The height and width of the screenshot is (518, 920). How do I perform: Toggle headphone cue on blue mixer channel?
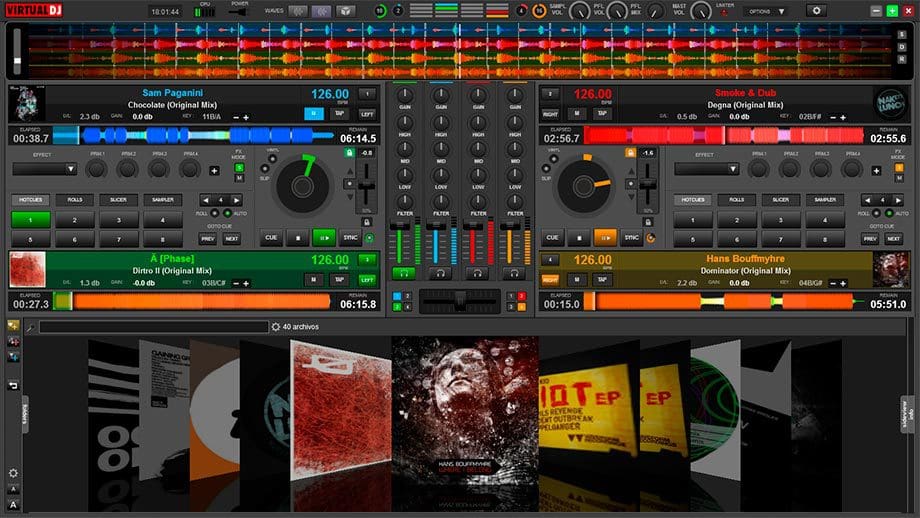pyautogui.click(x=440, y=273)
